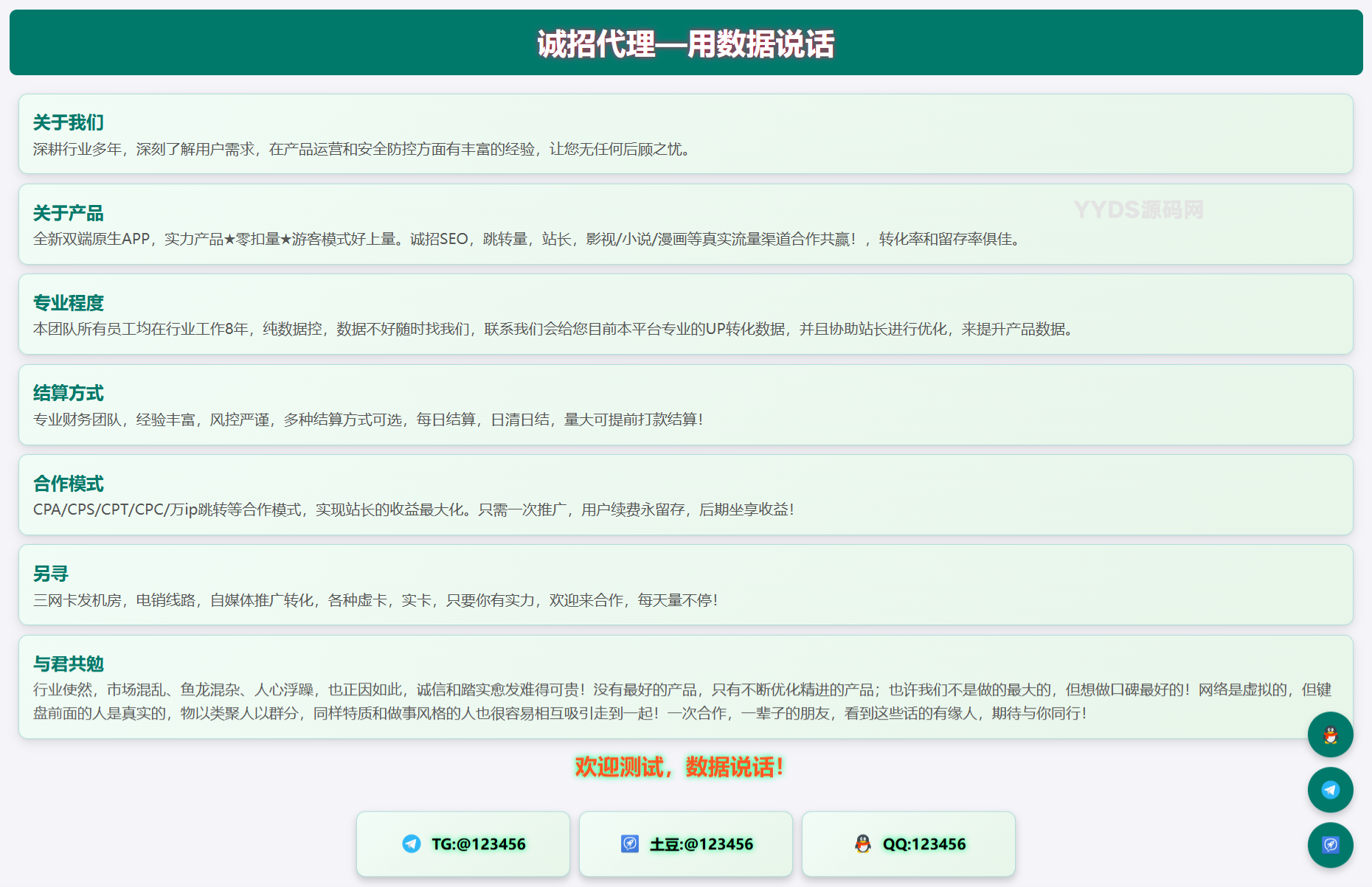The height and width of the screenshot is (887, 1372).
Task: Open the QQ:123456 contact text
Action: tap(924, 844)
